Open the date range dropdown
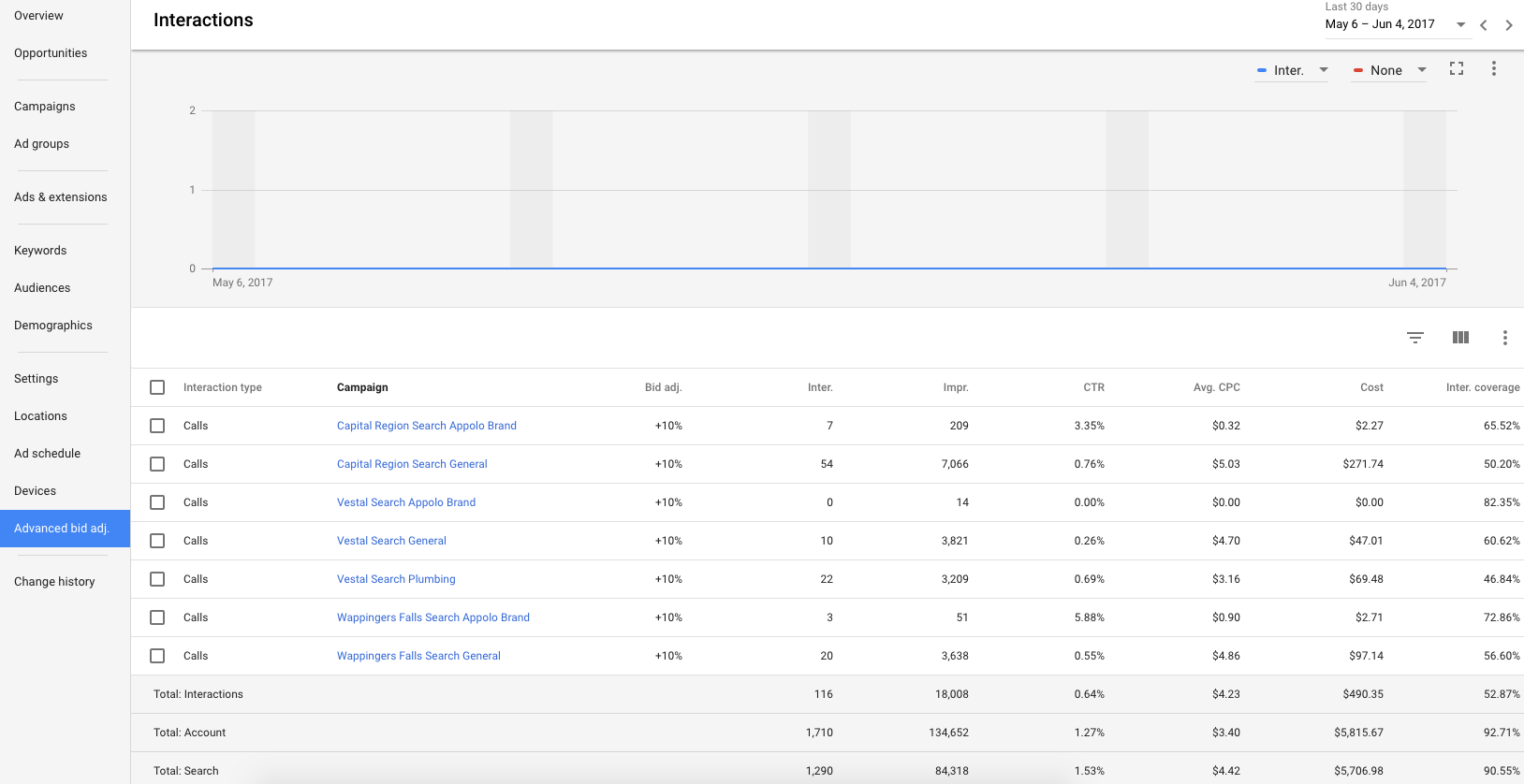The image size is (1524, 784). click(1460, 24)
